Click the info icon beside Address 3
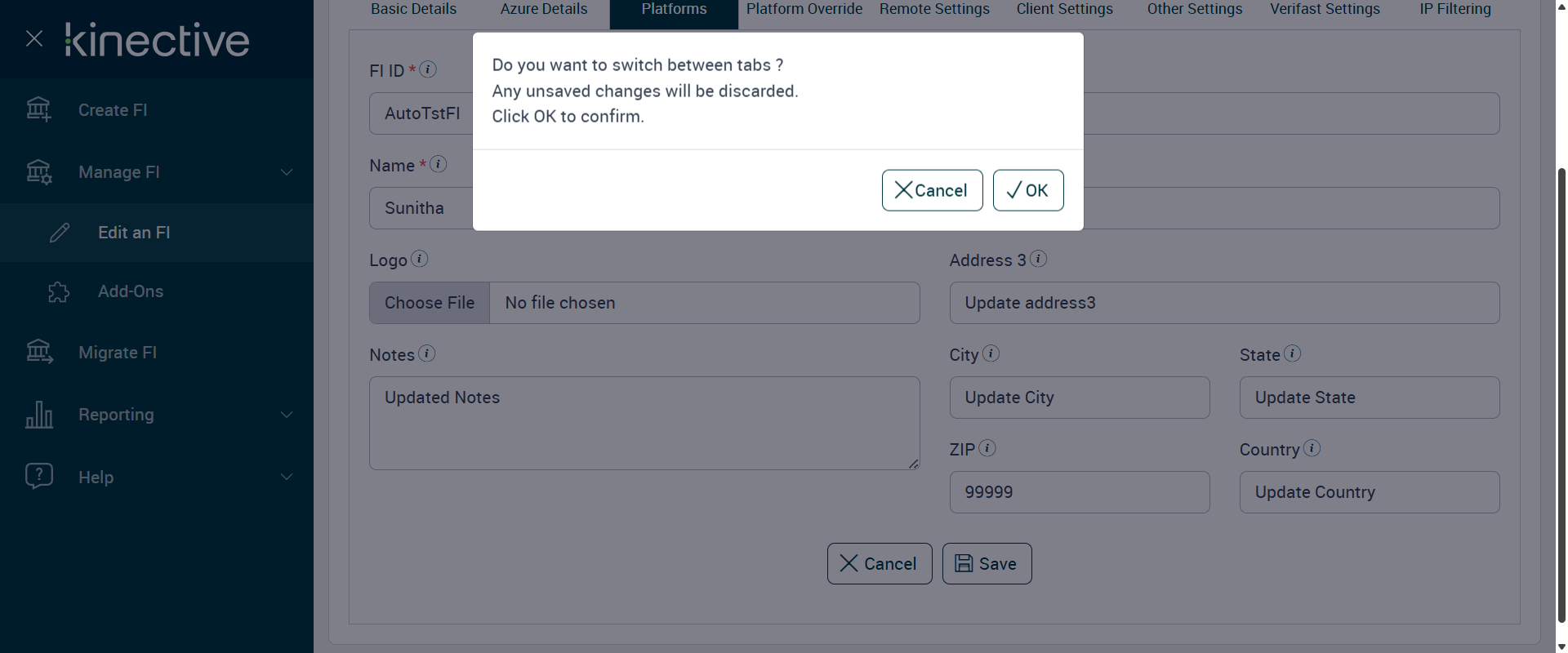 (1039, 259)
